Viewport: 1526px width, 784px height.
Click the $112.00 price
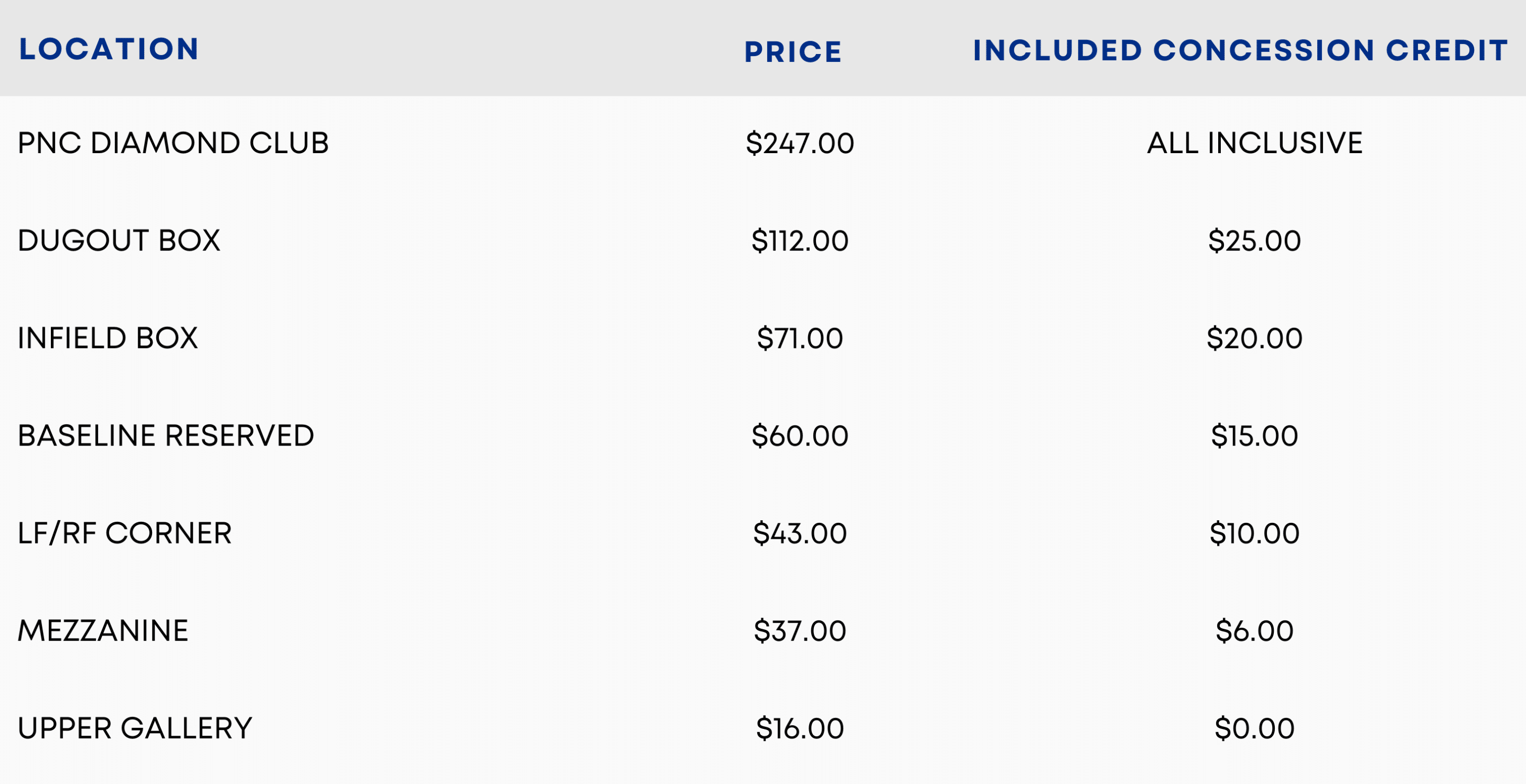click(800, 241)
